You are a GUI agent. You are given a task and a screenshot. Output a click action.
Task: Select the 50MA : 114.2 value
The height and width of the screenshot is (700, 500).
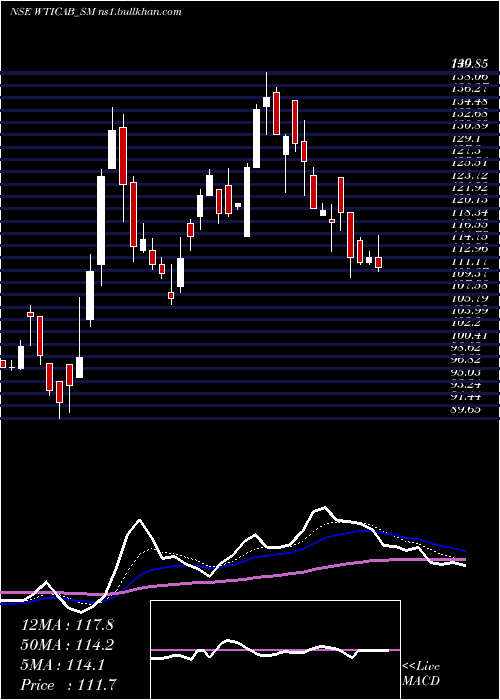(67, 645)
